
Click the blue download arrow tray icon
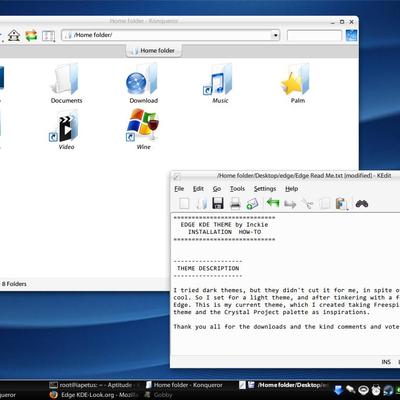point(338,390)
